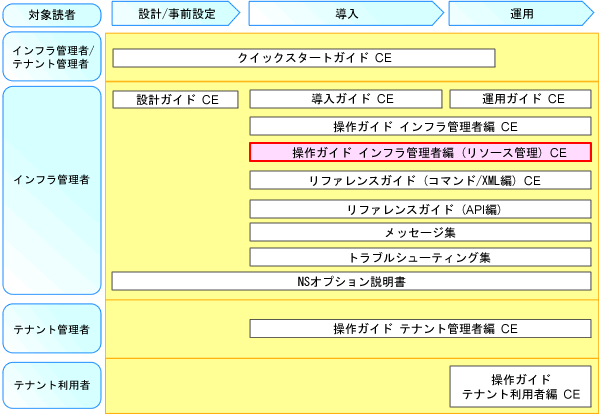599x415 pixels.
Task: Open リファレンスガイド (コマンド/XML編) CE box
Action: (421, 180)
